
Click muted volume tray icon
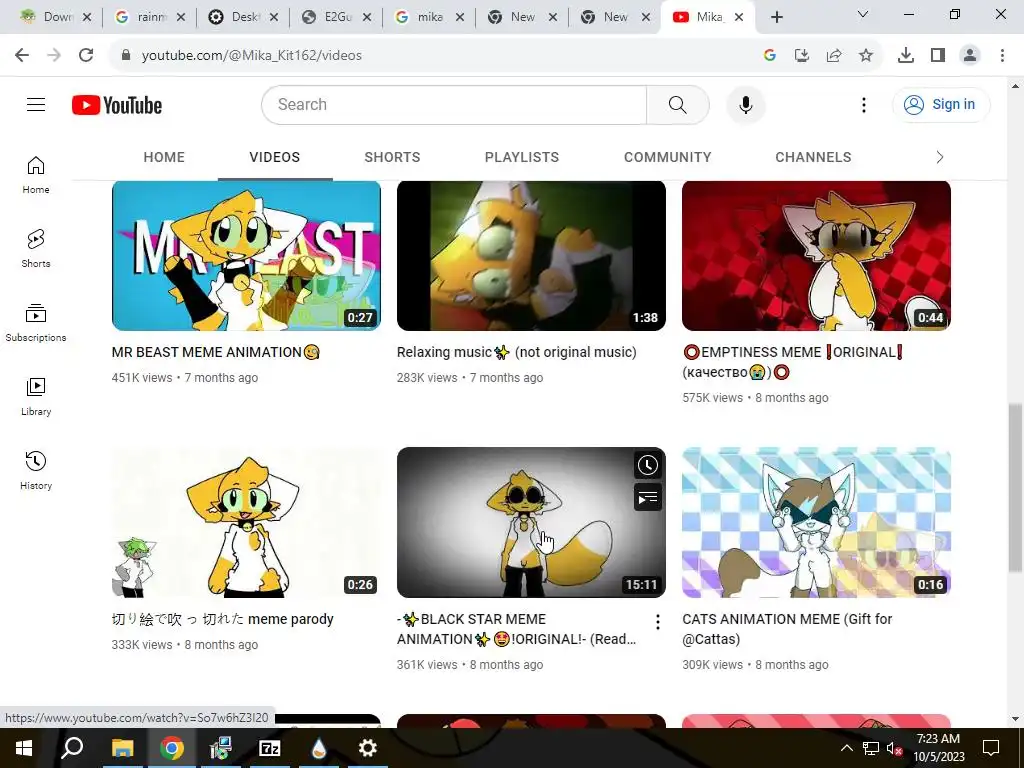click(x=894, y=748)
